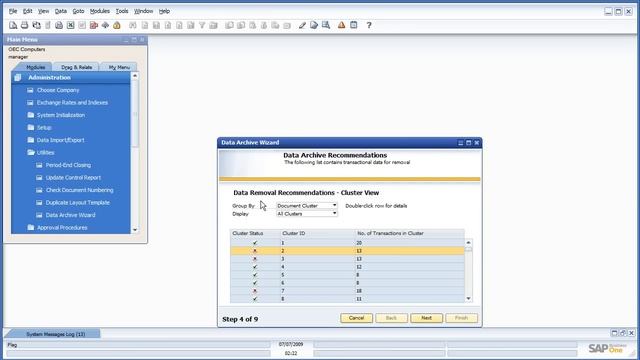Click Next in Data Archive Wizard
The height and width of the screenshot is (360, 640).
(427, 318)
